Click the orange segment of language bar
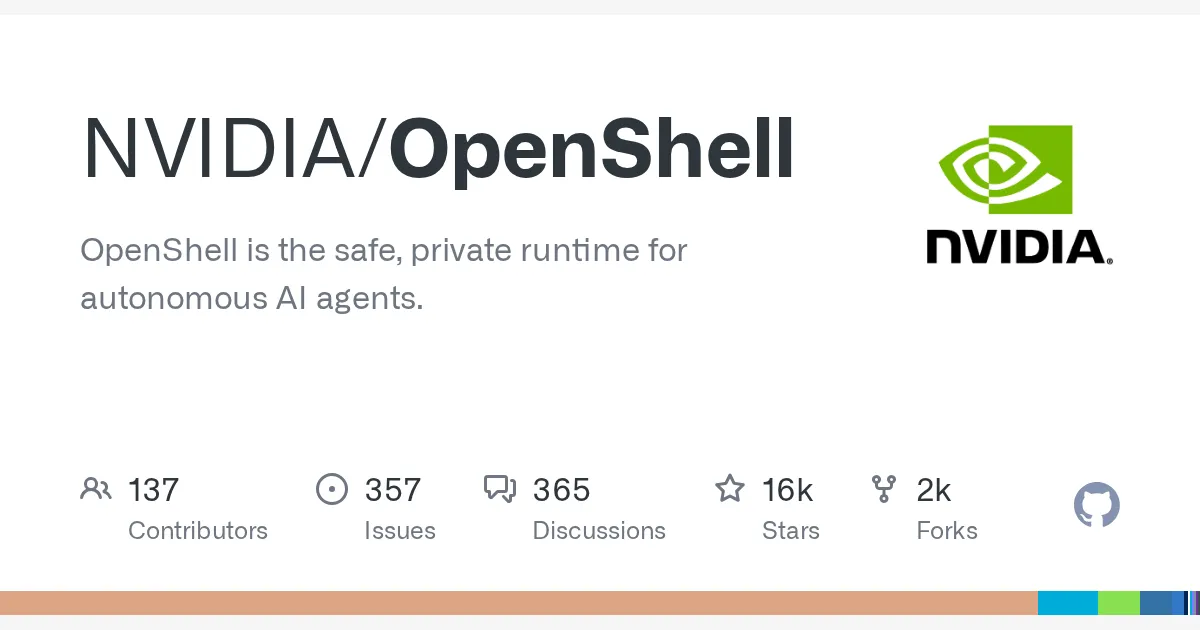Image resolution: width=1200 pixels, height=630 pixels. coord(519,603)
